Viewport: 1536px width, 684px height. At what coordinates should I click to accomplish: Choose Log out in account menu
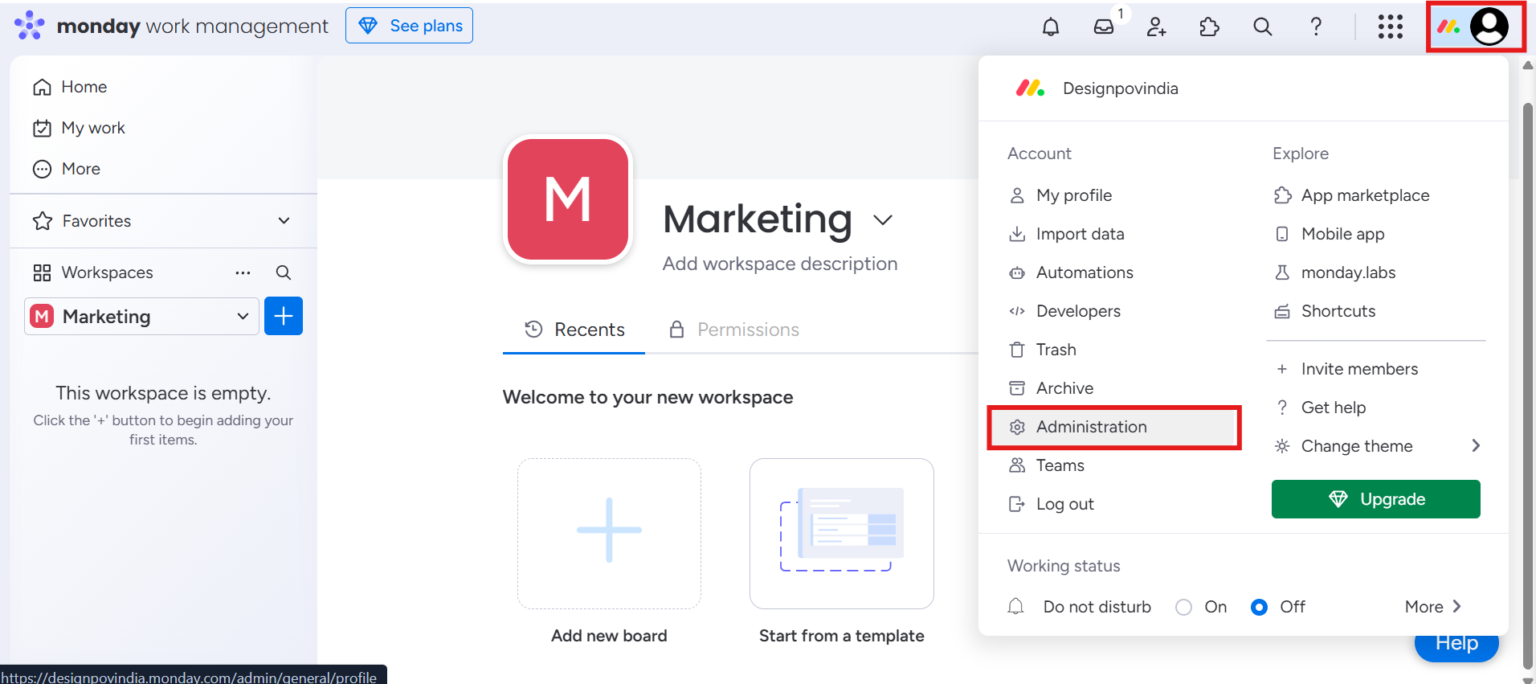click(x=1064, y=504)
